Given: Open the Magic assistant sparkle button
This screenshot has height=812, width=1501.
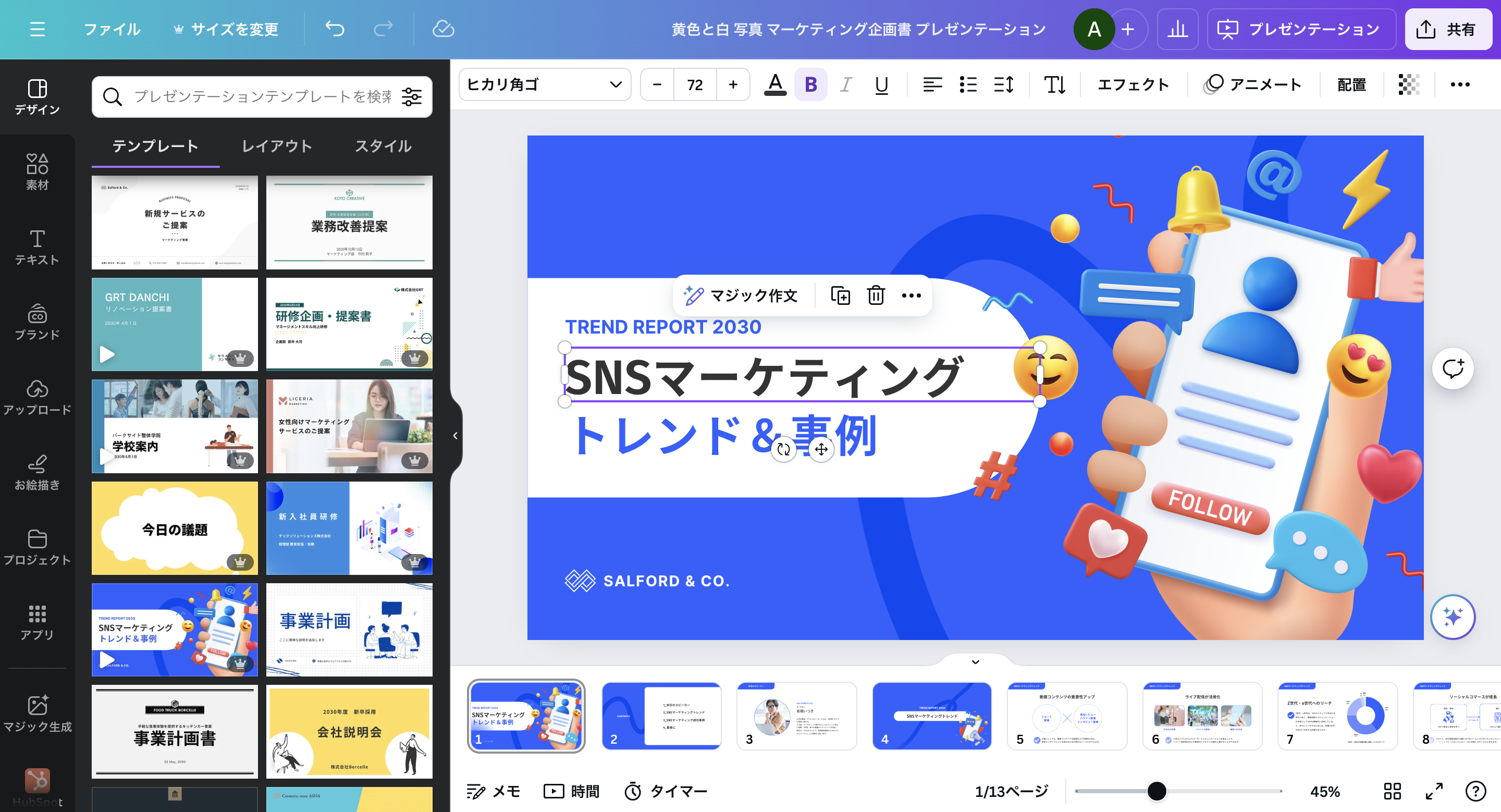Looking at the screenshot, I should coord(1453,617).
